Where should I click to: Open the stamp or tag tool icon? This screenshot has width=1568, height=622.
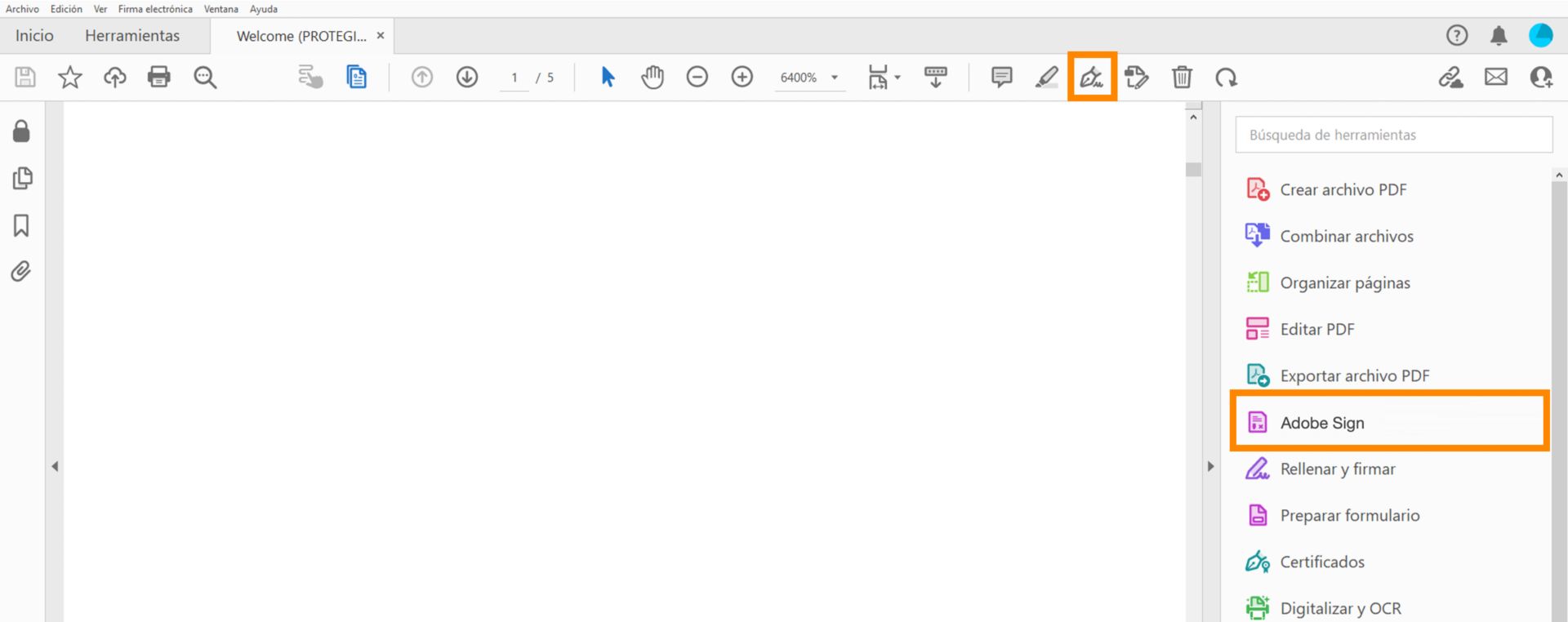[1137, 78]
